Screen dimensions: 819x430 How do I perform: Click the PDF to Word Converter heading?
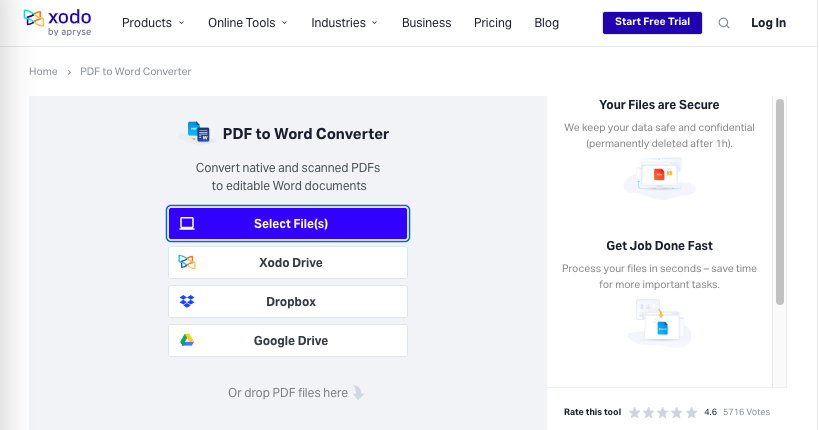[x=306, y=134]
